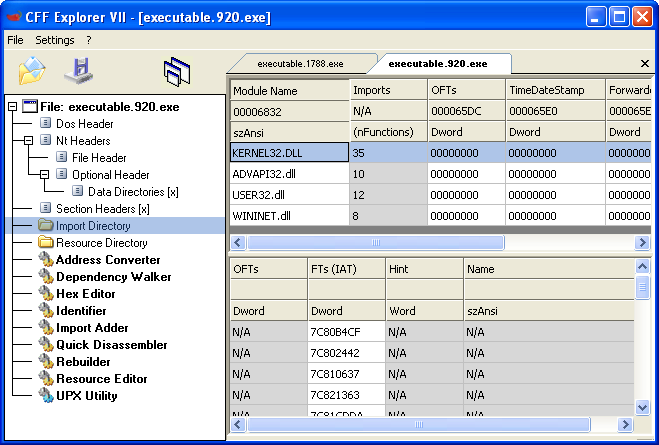Open the Settings menu
Screen dimensions: 659x445
pyautogui.click(x=54, y=40)
